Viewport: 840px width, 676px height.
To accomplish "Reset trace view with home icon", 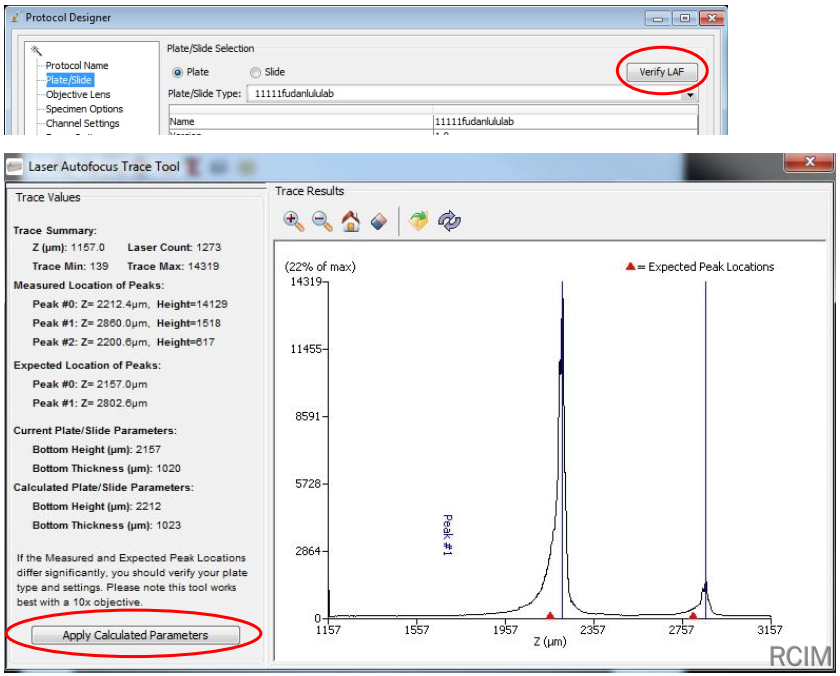I will click(350, 221).
